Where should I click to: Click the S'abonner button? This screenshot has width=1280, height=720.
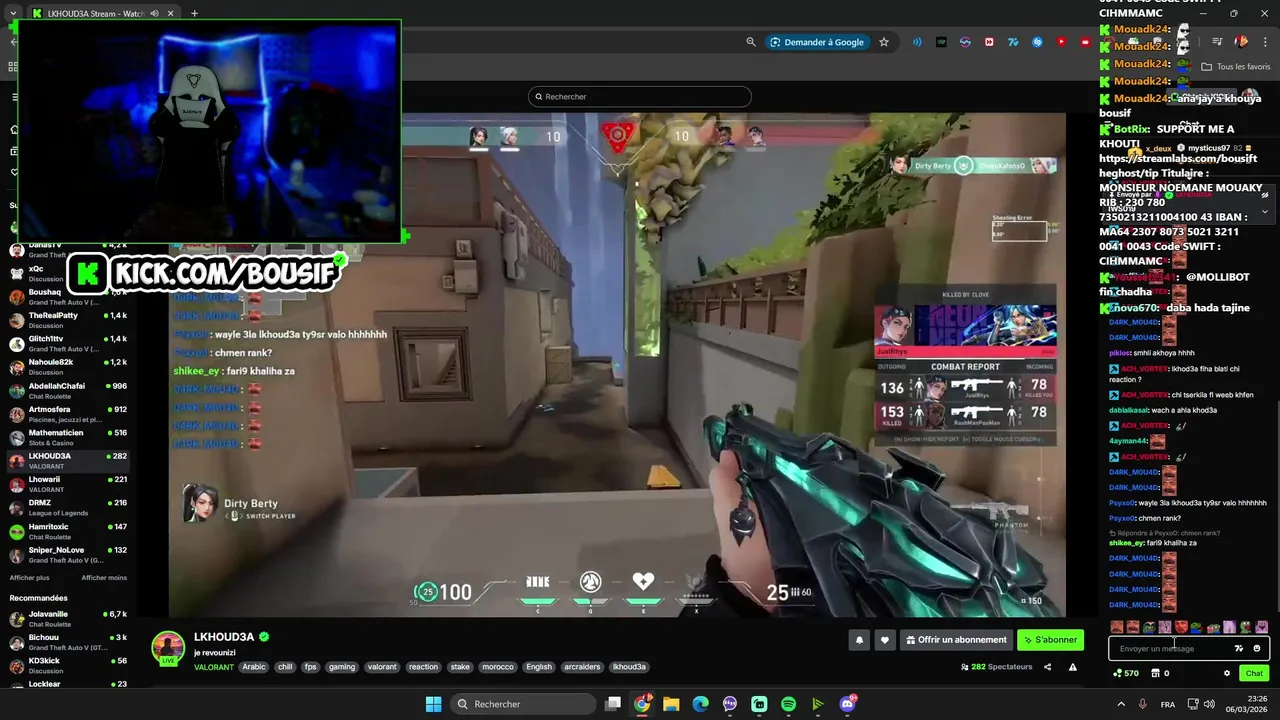[1050, 640]
